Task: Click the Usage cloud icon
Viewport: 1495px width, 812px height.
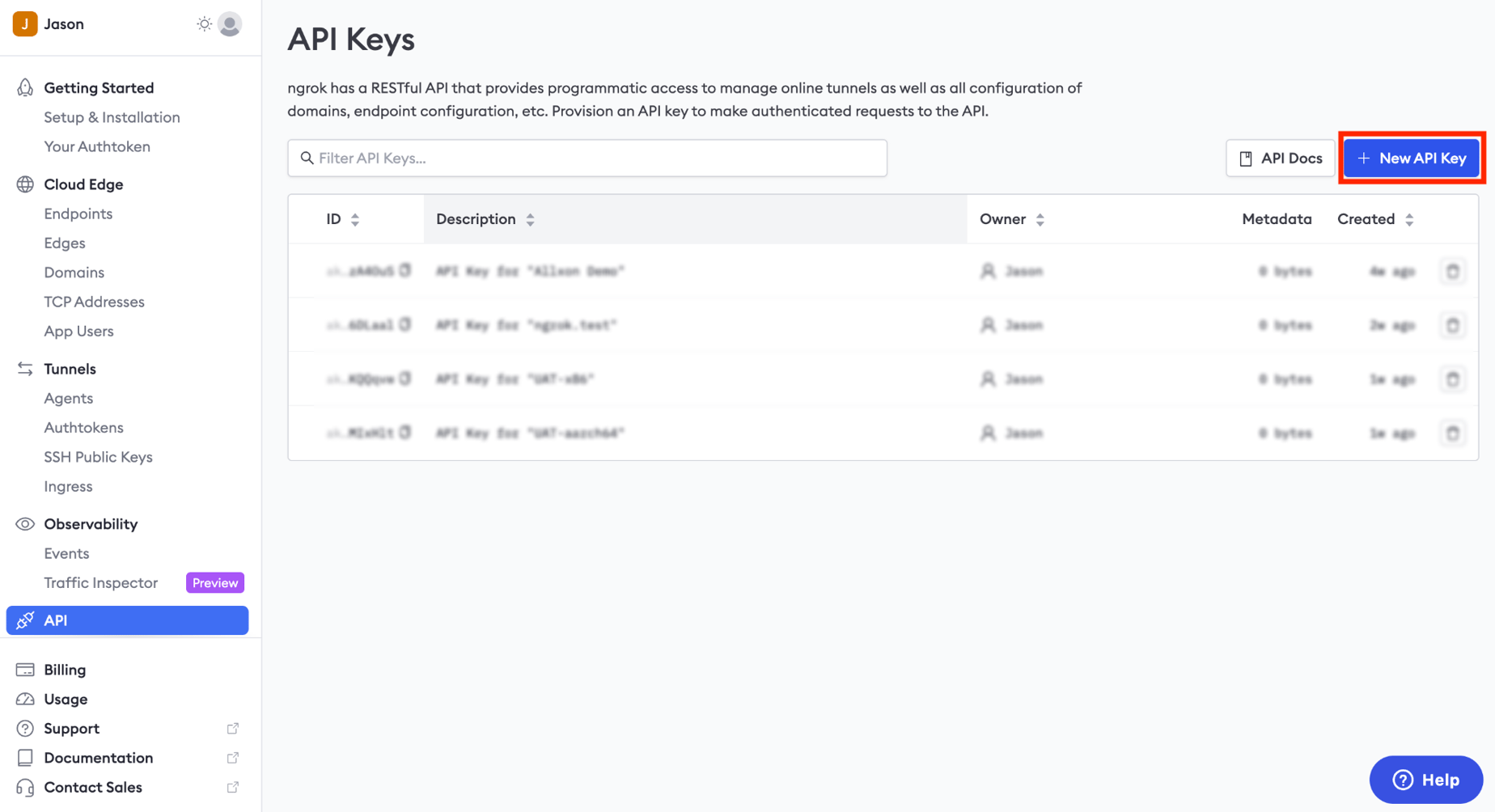Action: pos(24,699)
